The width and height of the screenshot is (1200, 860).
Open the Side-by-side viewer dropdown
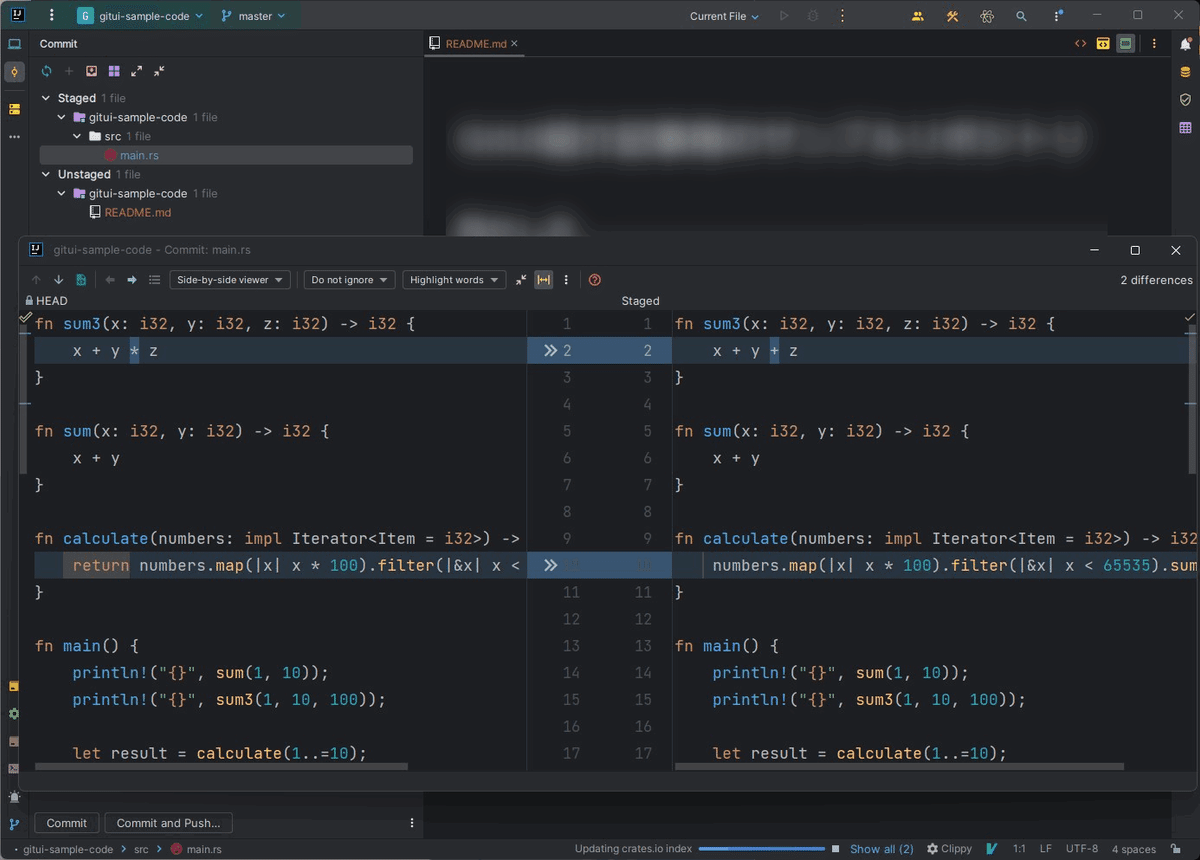pos(229,280)
